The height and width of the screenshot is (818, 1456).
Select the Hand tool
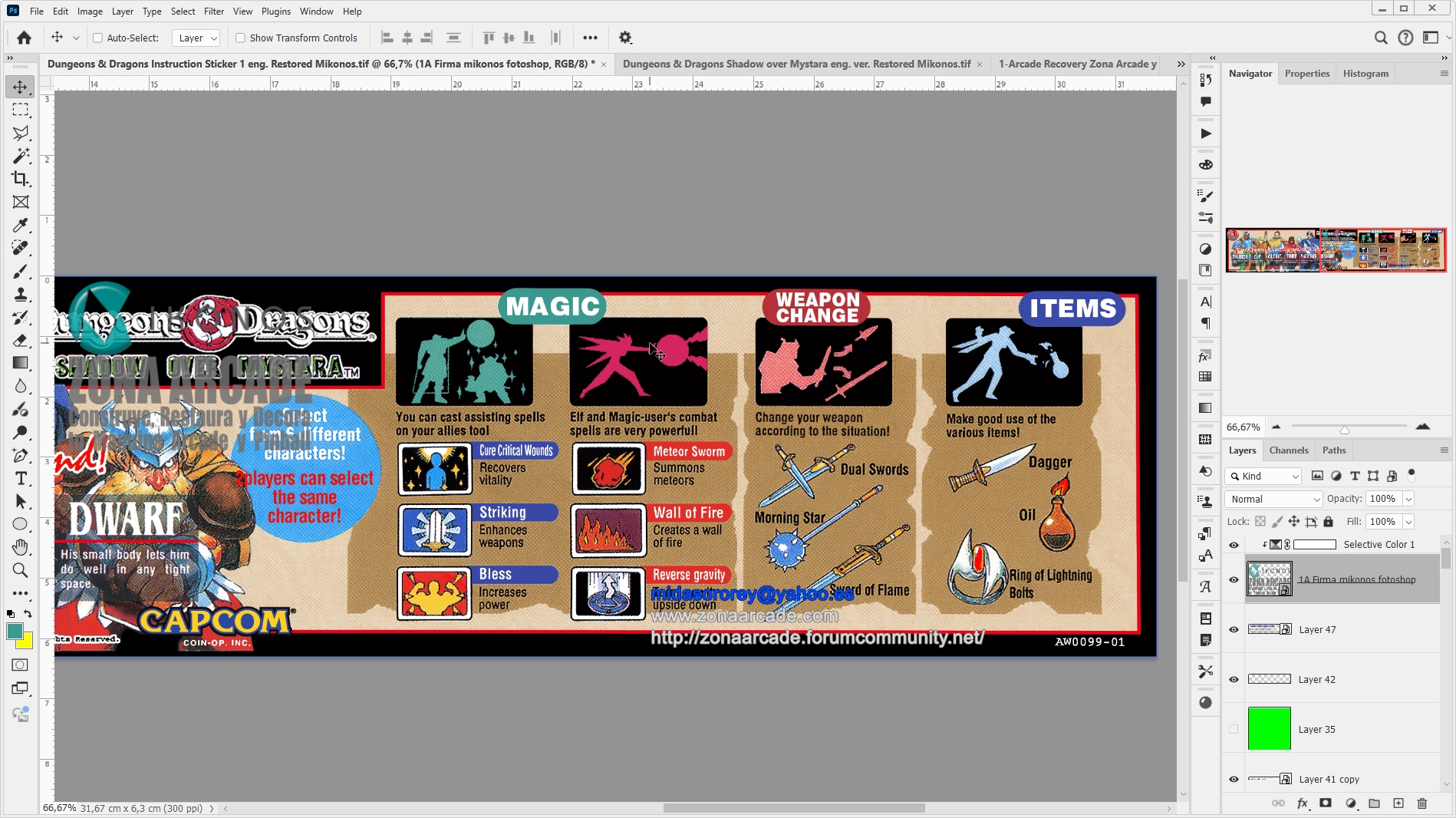(21, 547)
